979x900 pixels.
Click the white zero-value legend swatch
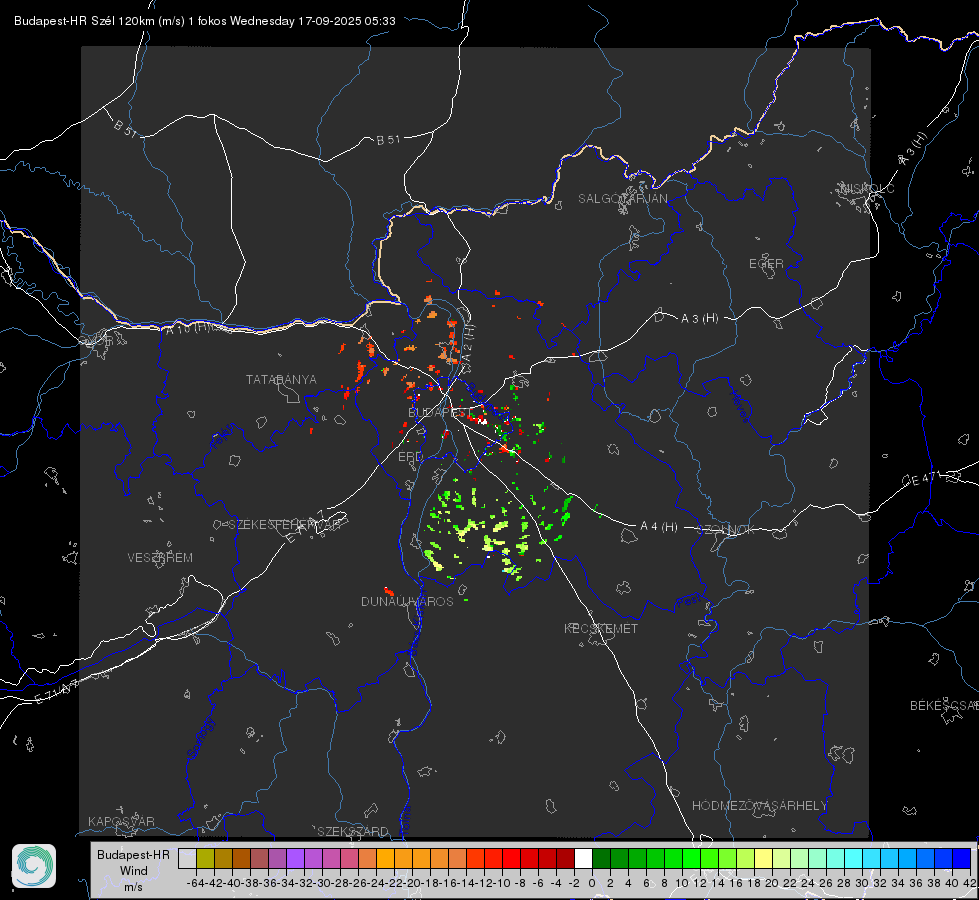tap(582, 858)
